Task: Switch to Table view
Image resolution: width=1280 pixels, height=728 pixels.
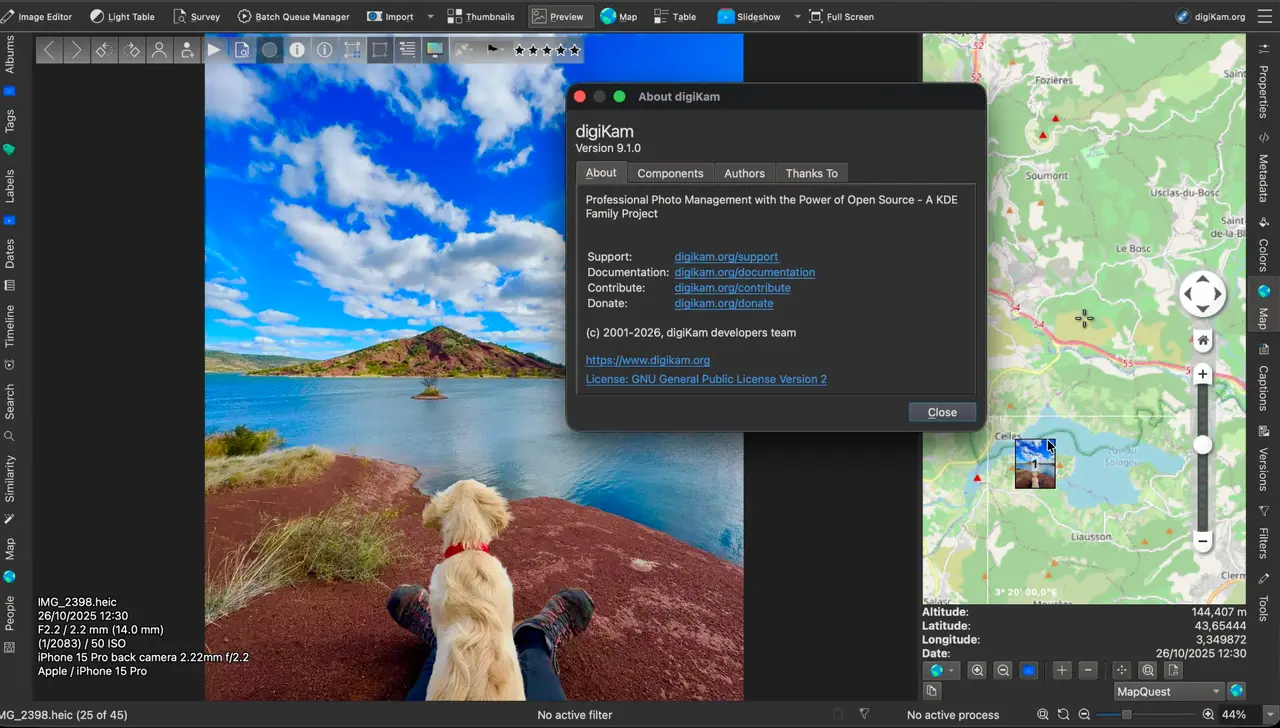Action: 675,17
